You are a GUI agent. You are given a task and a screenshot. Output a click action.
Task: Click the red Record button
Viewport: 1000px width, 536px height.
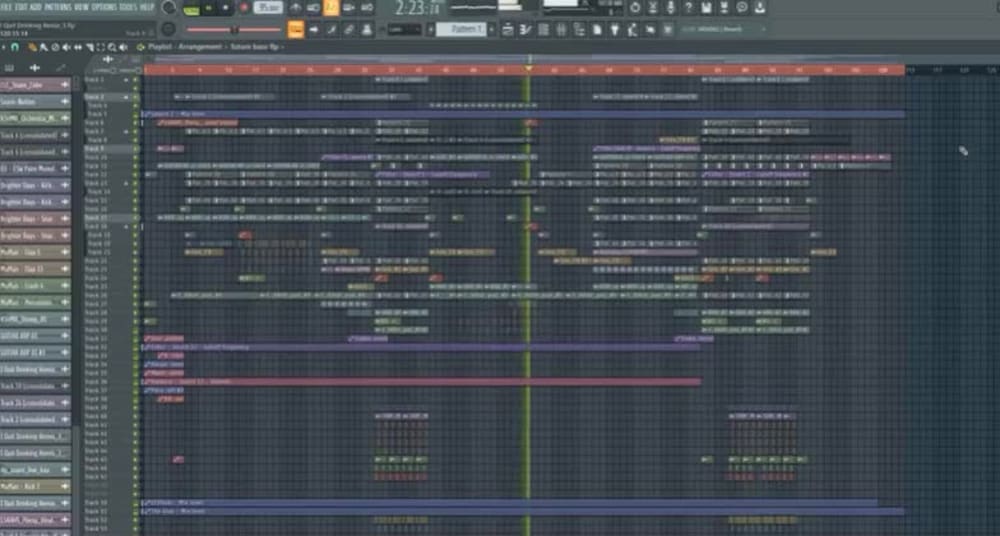tap(244, 8)
